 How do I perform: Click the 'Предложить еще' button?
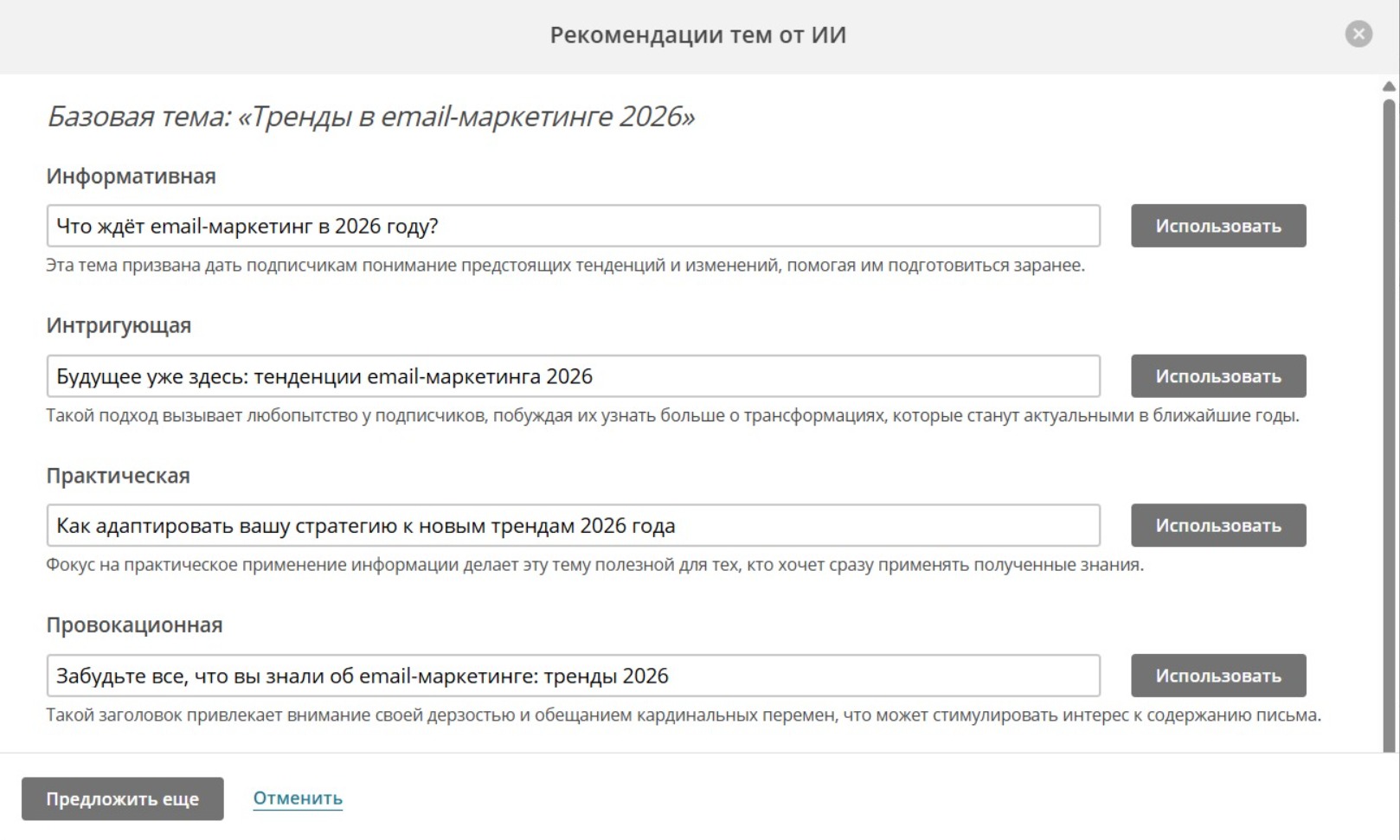tap(122, 798)
